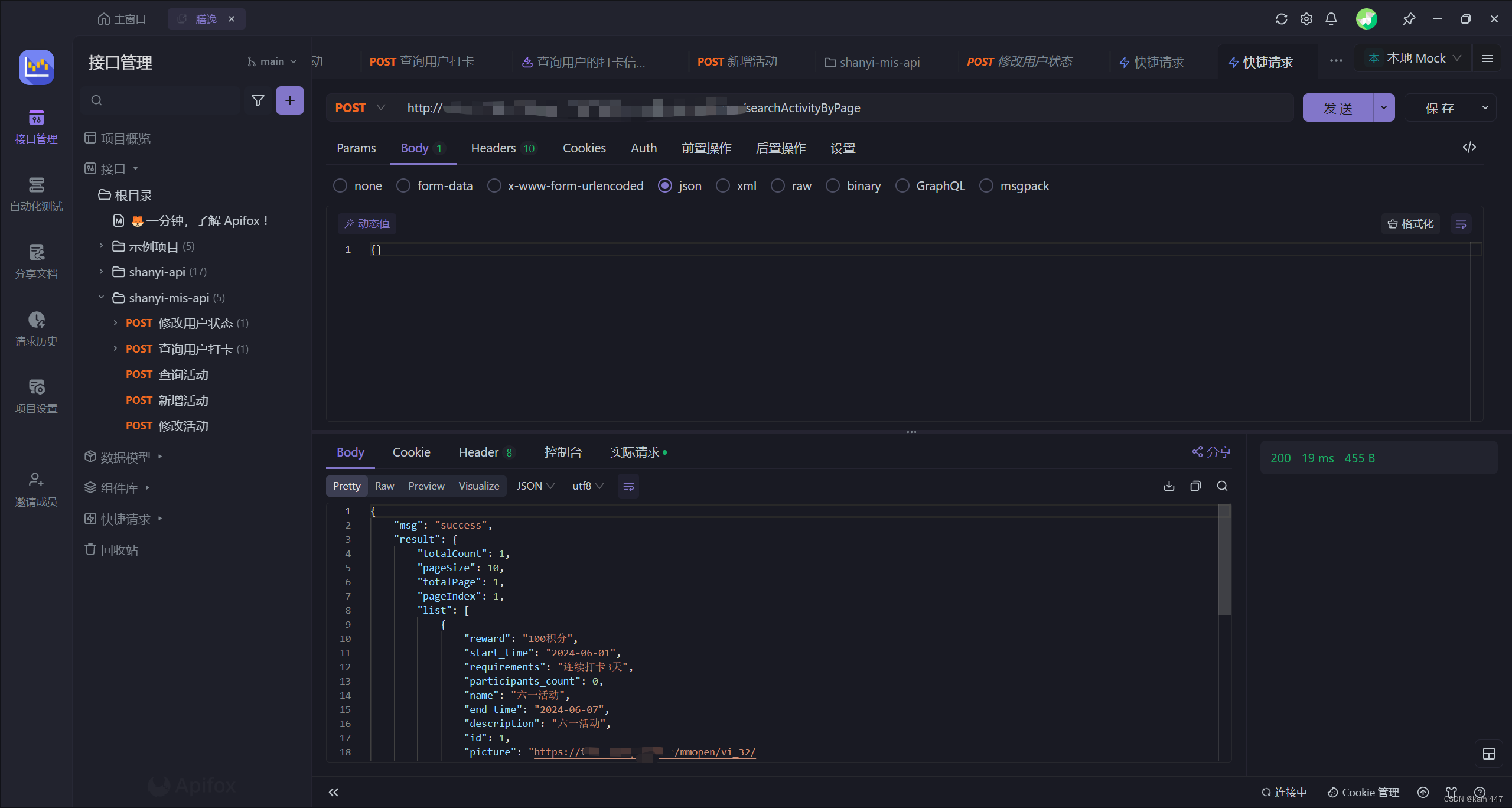Open the 接口管理 sidebar section
Image resolution: width=1512 pixels, height=808 pixels.
36,127
